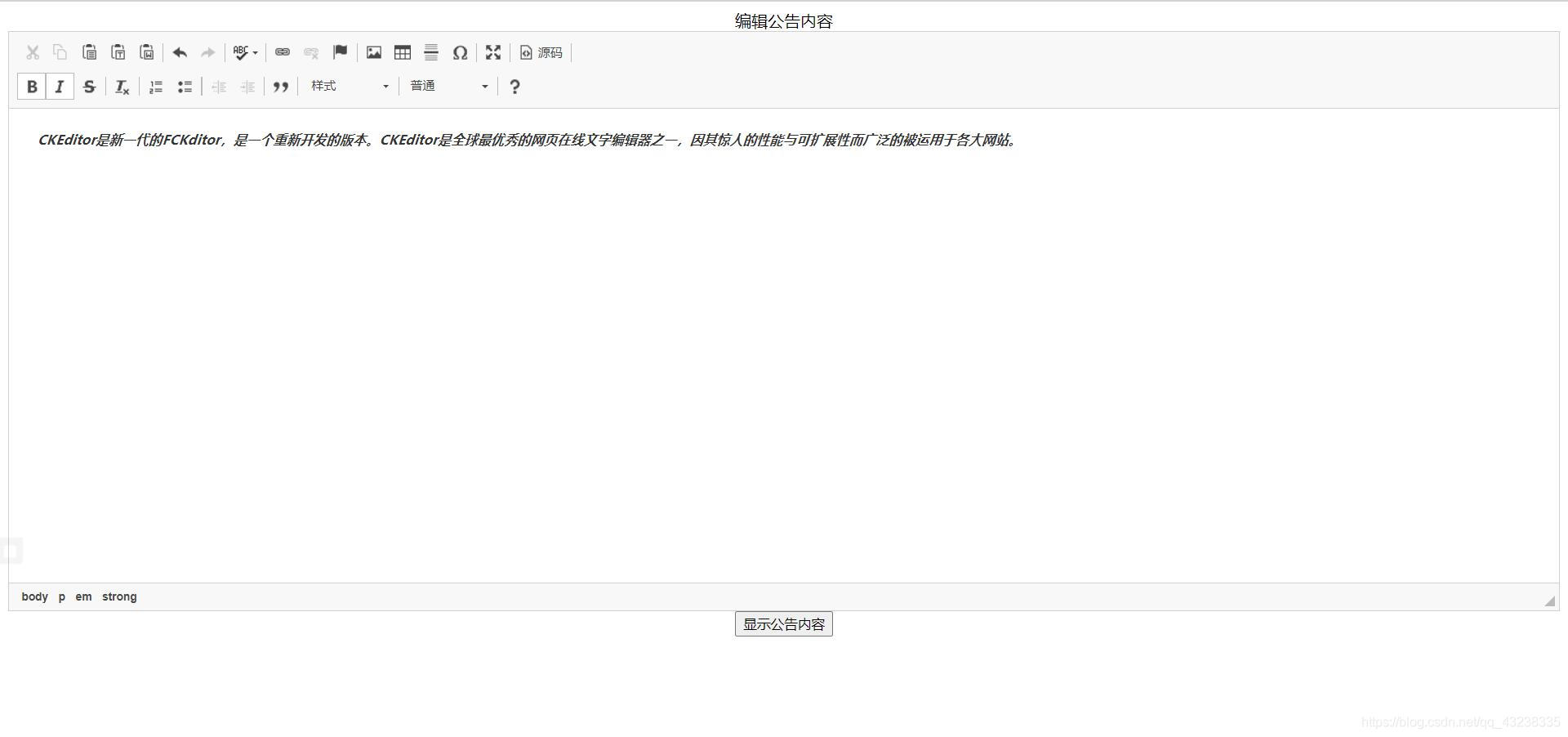The height and width of the screenshot is (737, 1568).
Task: Insert an image into the announcement
Action: [373, 52]
